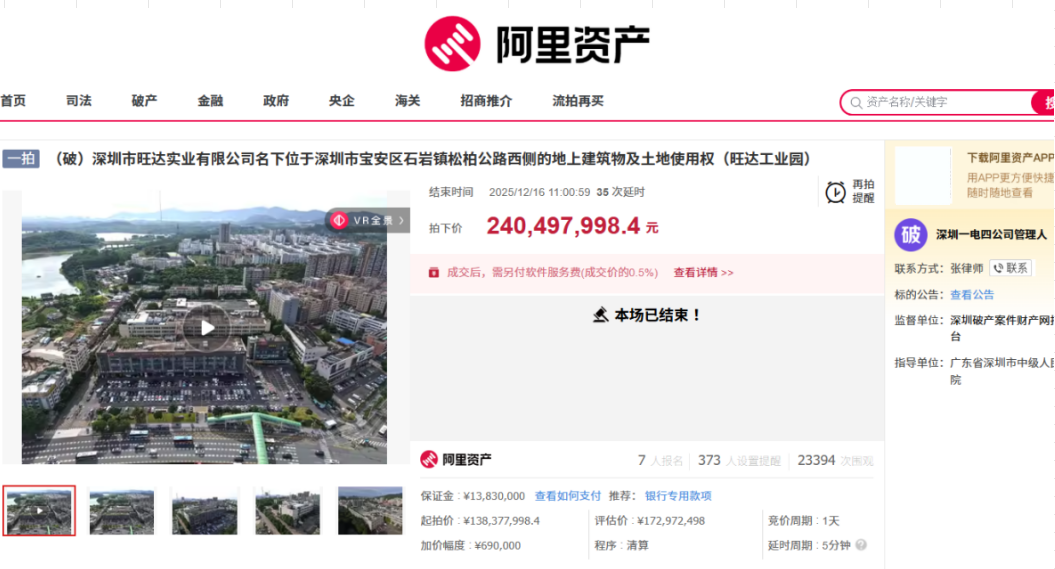This screenshot has width=1055, height=569.
Task: Click the 阿里资产 logo at the top
Action: (x=537, y=43)
